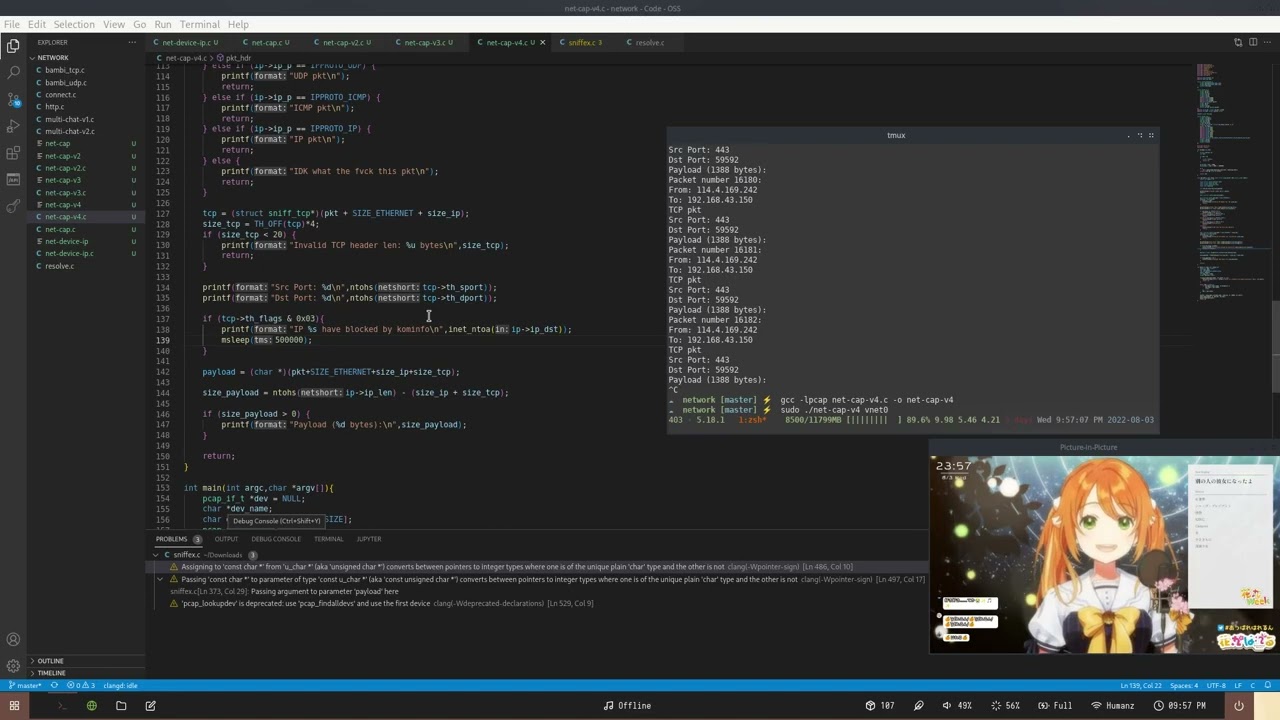Open Source Control view with badge
1280x720 pixels.
pos(13,100)
